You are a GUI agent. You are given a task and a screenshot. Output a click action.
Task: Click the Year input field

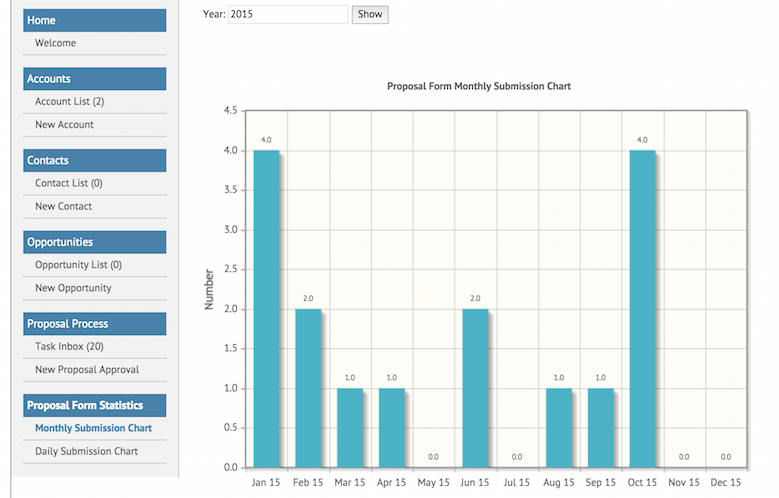[x=288, y=14]
